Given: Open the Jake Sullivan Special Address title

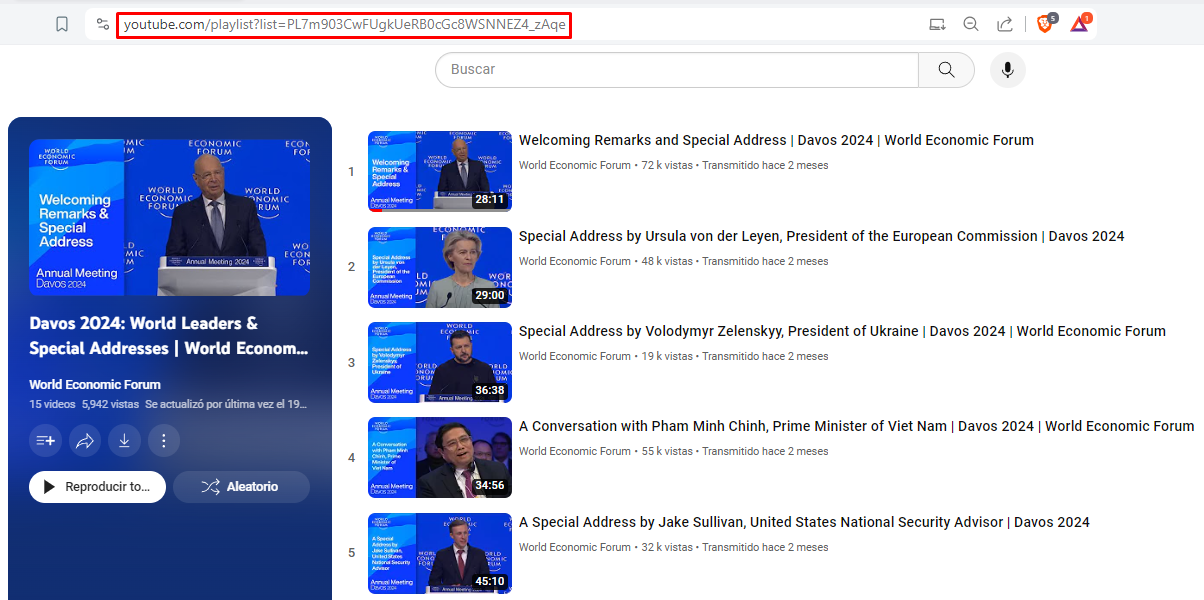Looking at the screenshot, I should 804,523.
